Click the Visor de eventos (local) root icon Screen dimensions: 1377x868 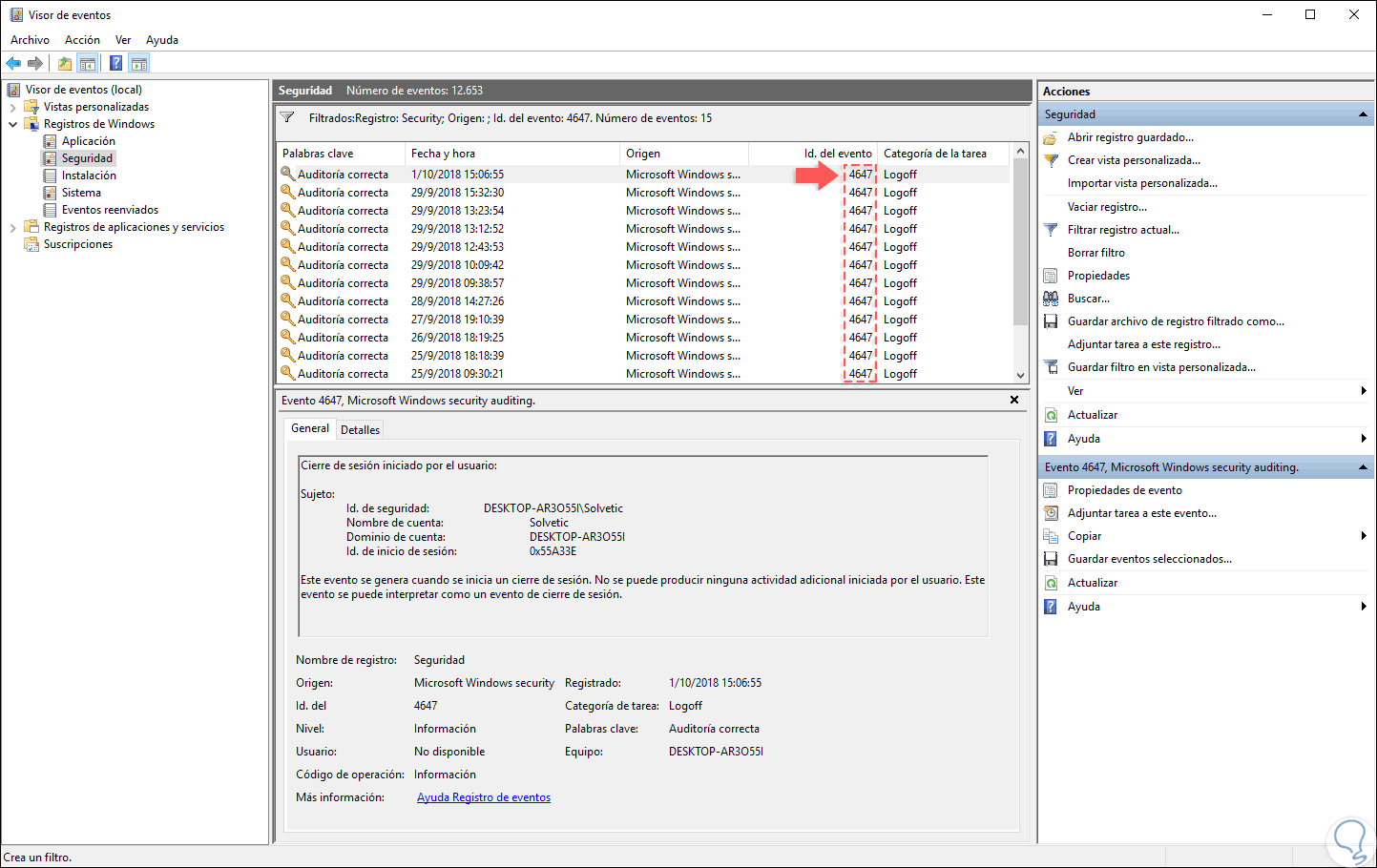point(14,90)
